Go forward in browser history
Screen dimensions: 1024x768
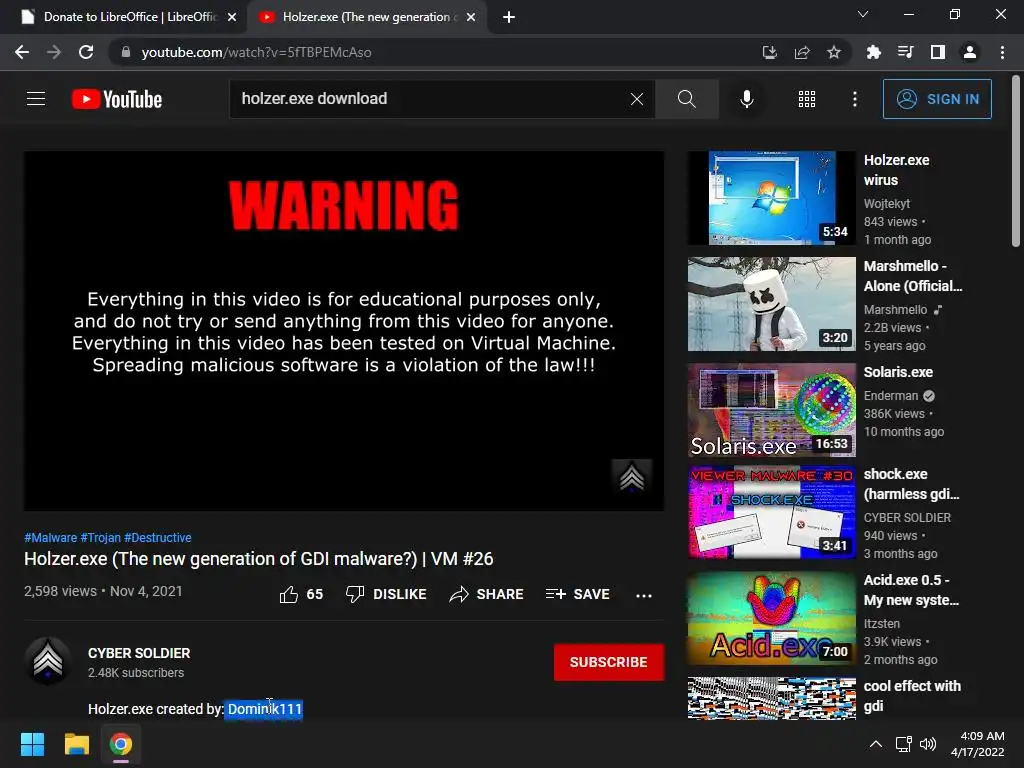click(x=54, y=52)
